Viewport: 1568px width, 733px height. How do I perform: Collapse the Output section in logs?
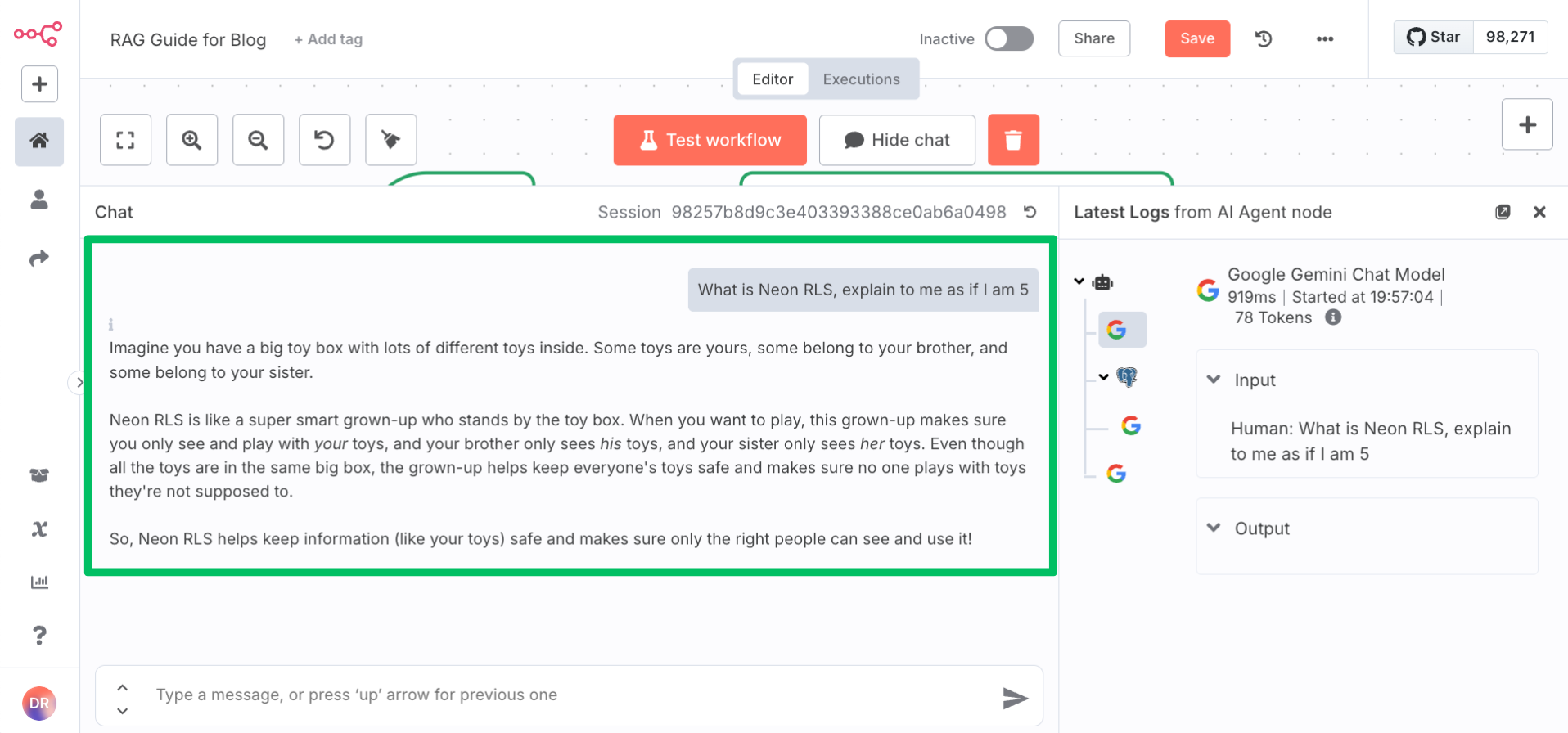(x=1214, y=528)
